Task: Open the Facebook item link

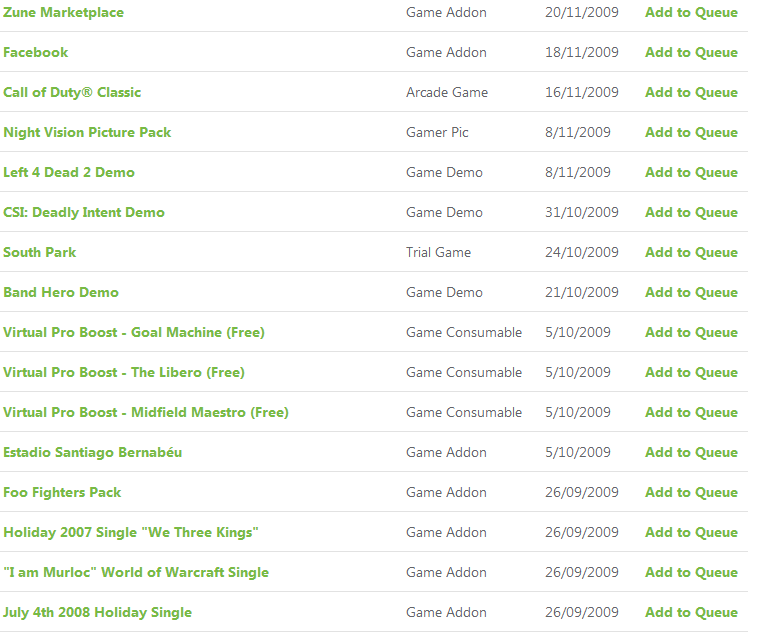Action: coord(36,52)
